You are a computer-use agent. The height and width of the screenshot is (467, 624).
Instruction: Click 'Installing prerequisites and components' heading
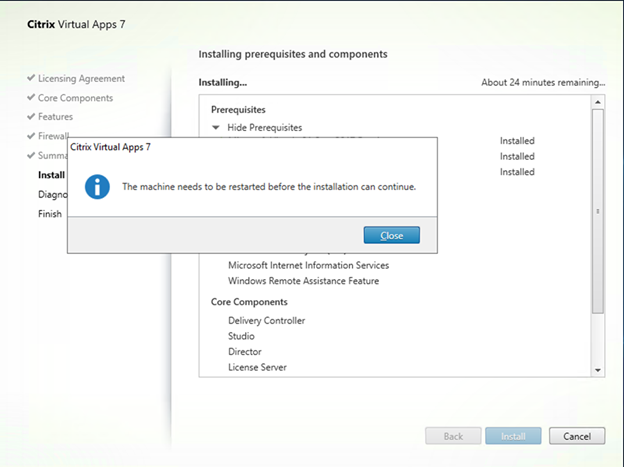click(x=293, y=54)
